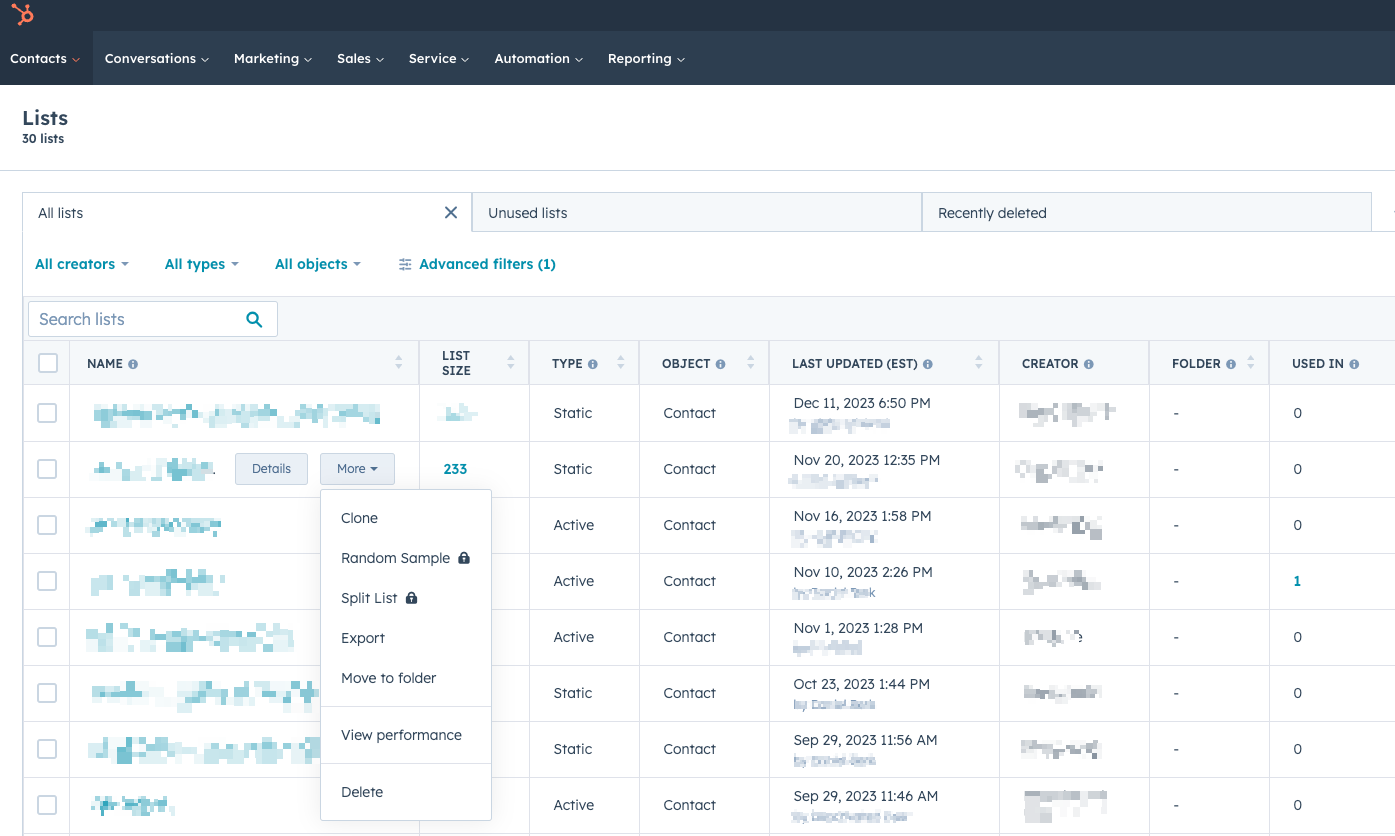
Task: Click info icon beside LAST UPDATED header
Action: click(x=928, y=364)
